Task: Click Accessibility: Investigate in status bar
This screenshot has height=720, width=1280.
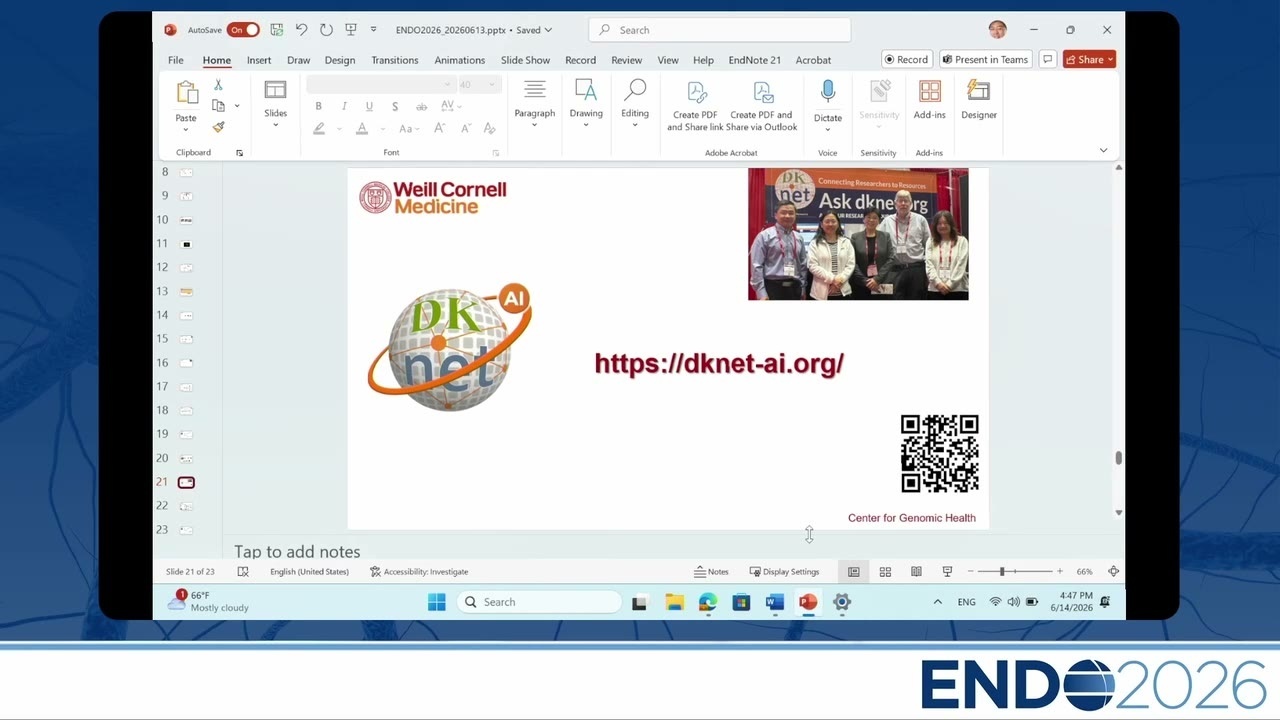Action: click(419, 572)
